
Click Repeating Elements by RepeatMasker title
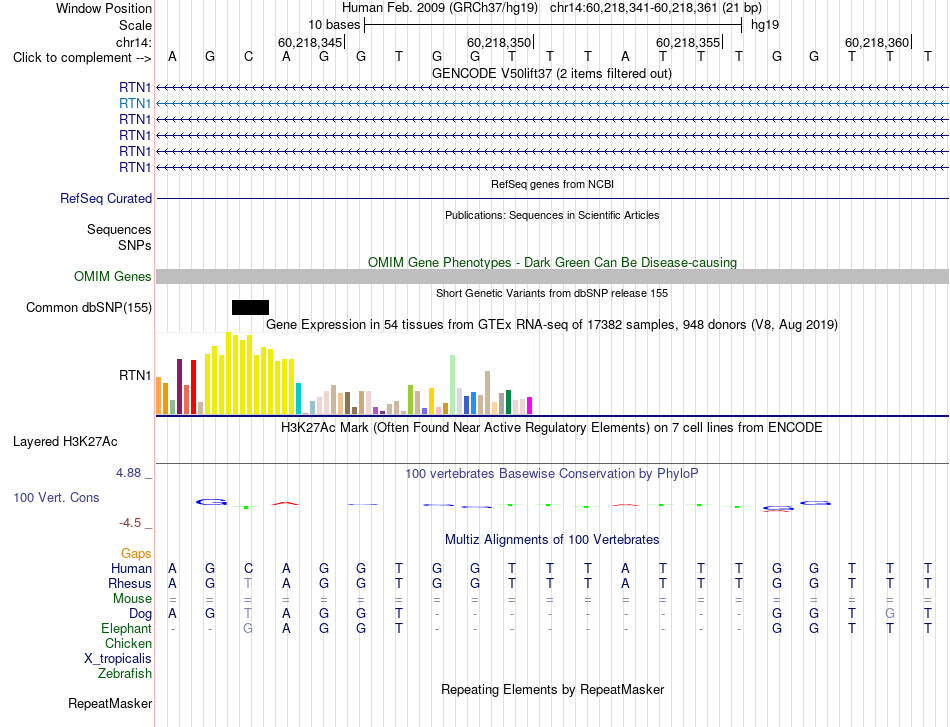coord(553,689)
